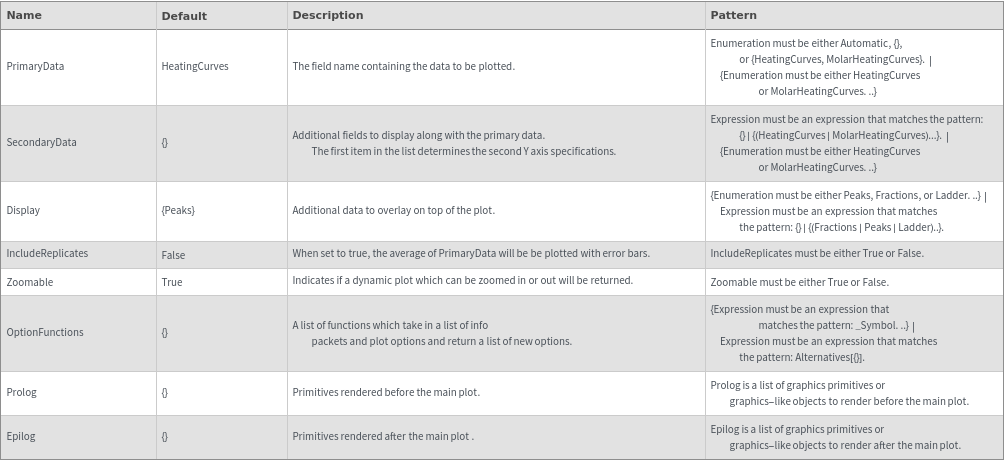Viewport: 1004px width, 462px height.
Task: Click the Description column header
Action: point(327,15)
